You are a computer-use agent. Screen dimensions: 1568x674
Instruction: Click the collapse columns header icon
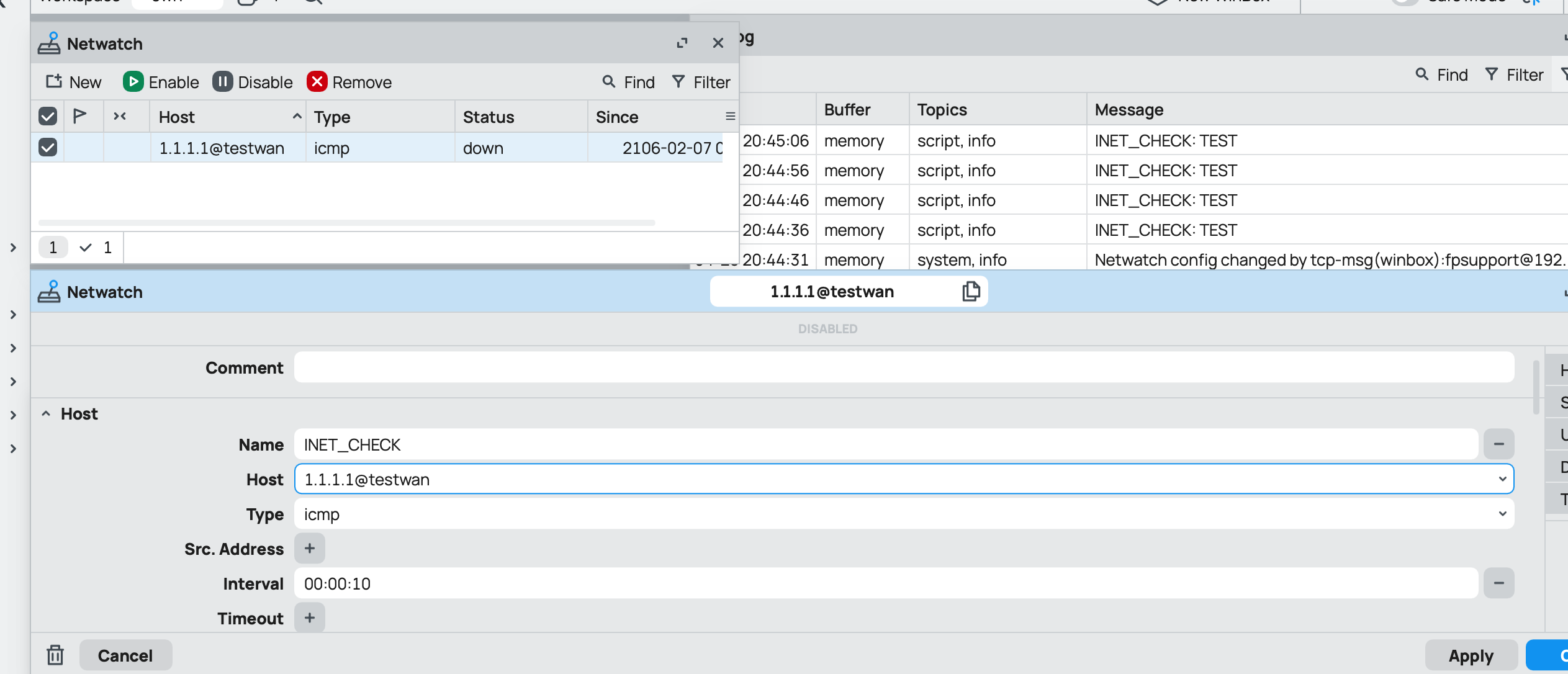point(120,116)
